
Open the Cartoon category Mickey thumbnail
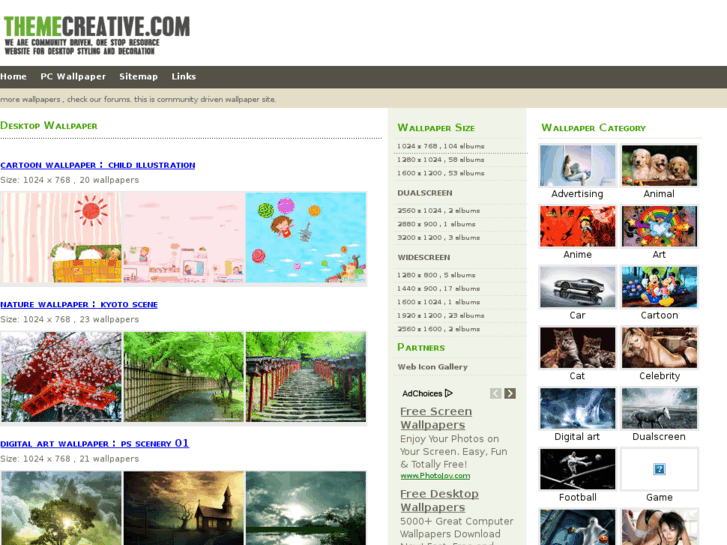point(659,287)
